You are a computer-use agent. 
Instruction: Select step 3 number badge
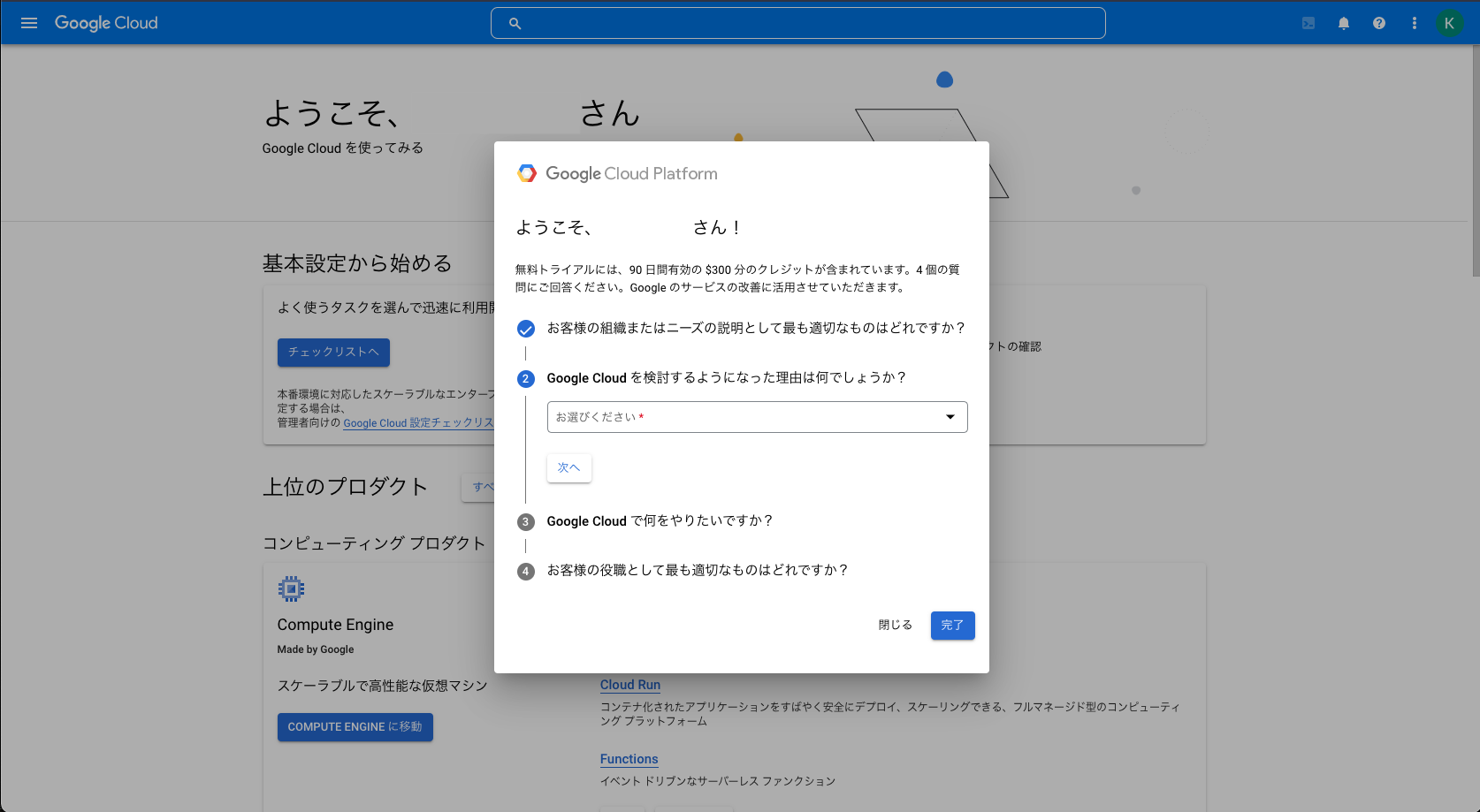[x=526, y=522]
